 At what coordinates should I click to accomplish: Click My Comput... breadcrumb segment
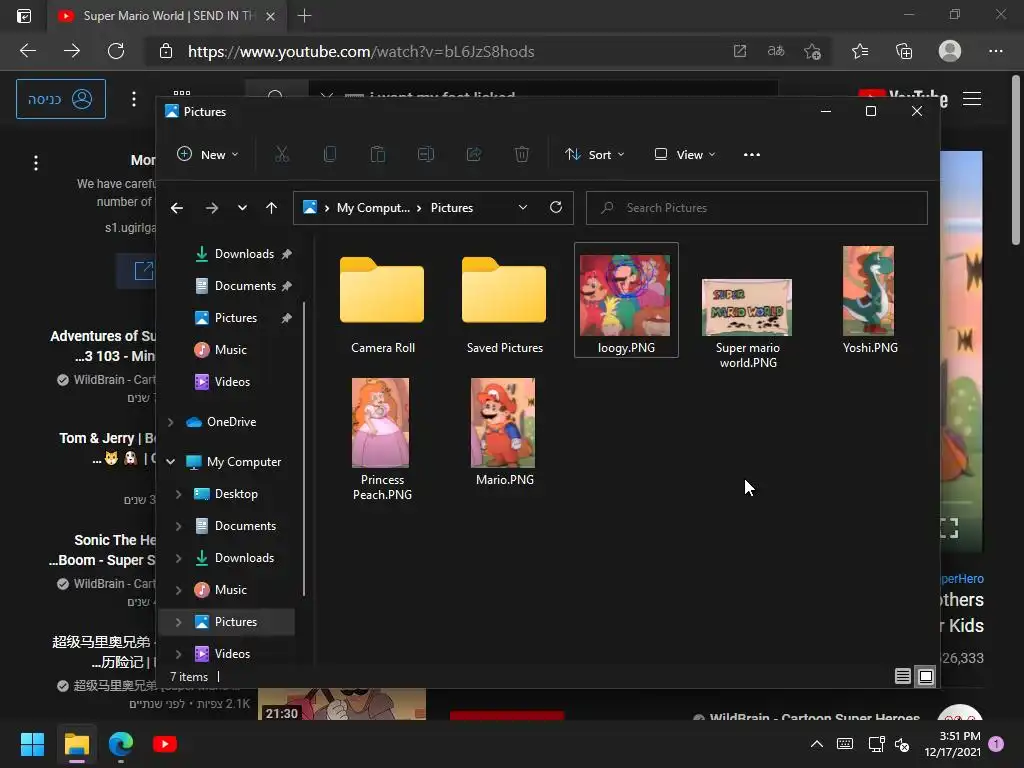tap(374, 208)
